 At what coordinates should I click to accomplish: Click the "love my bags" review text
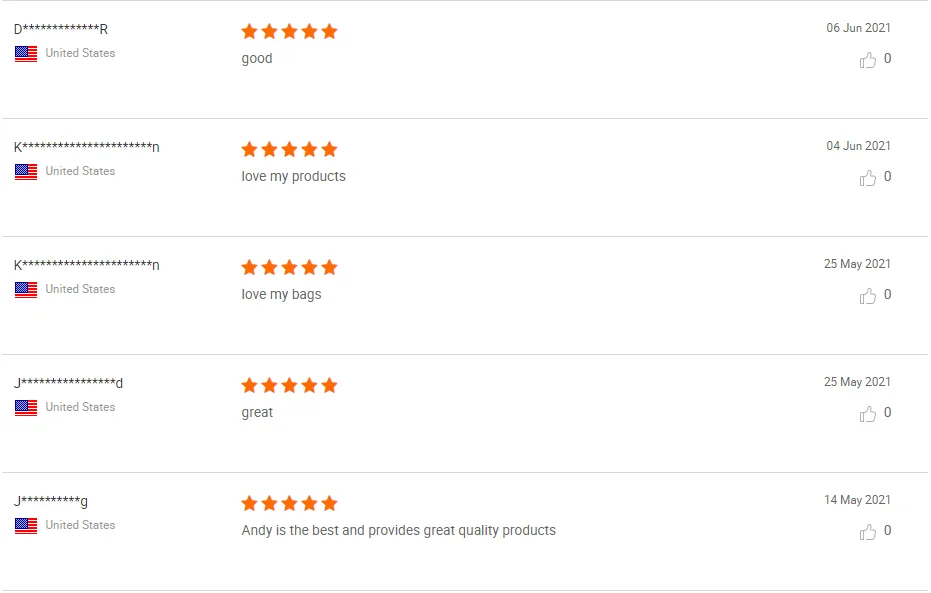pos(281,295)
